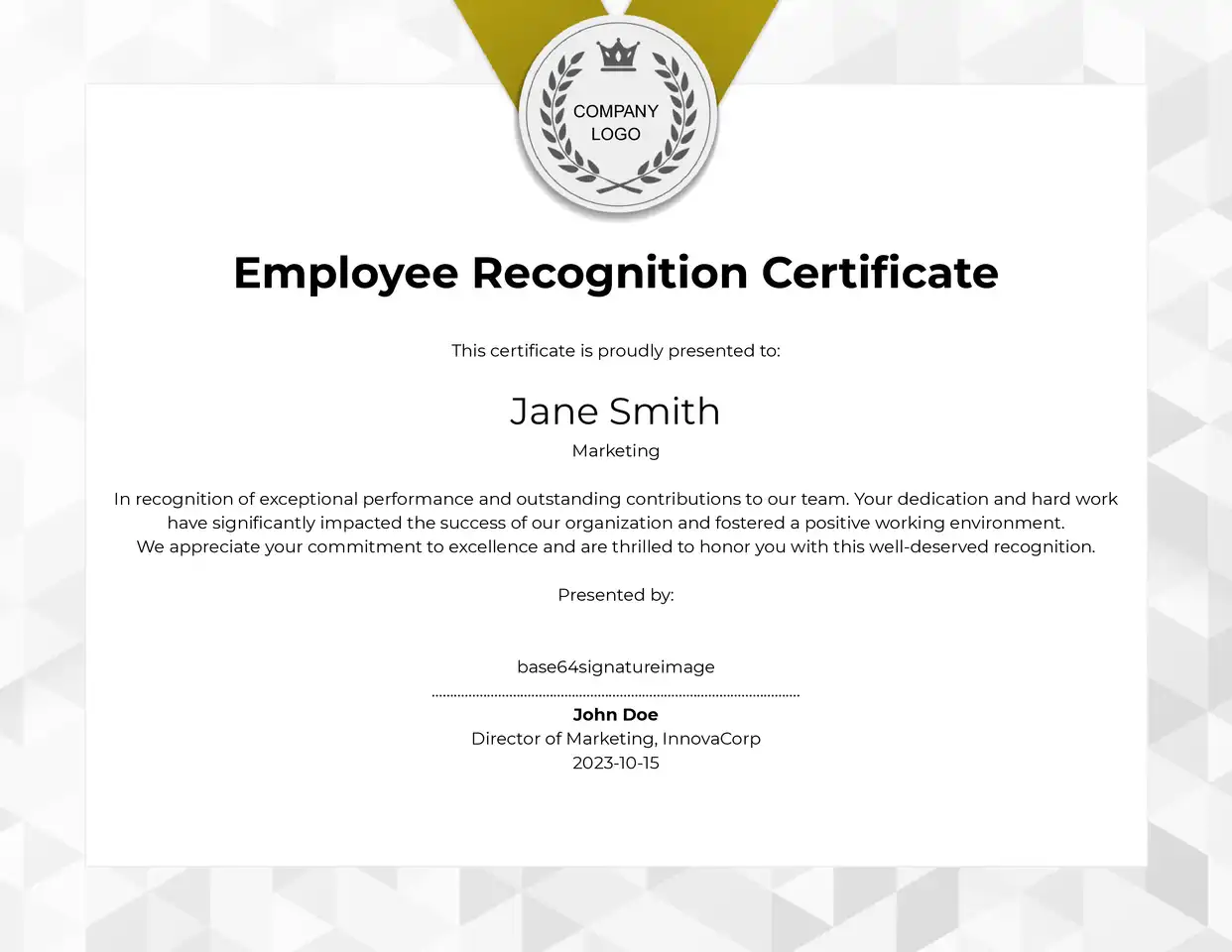
Task: Select the dotted signature line
Action: click(615, 693)
